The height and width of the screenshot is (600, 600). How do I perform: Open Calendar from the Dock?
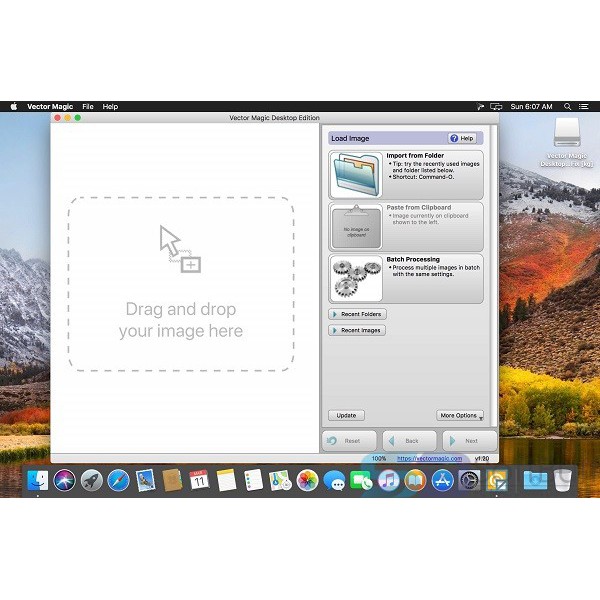pos(199,480)
